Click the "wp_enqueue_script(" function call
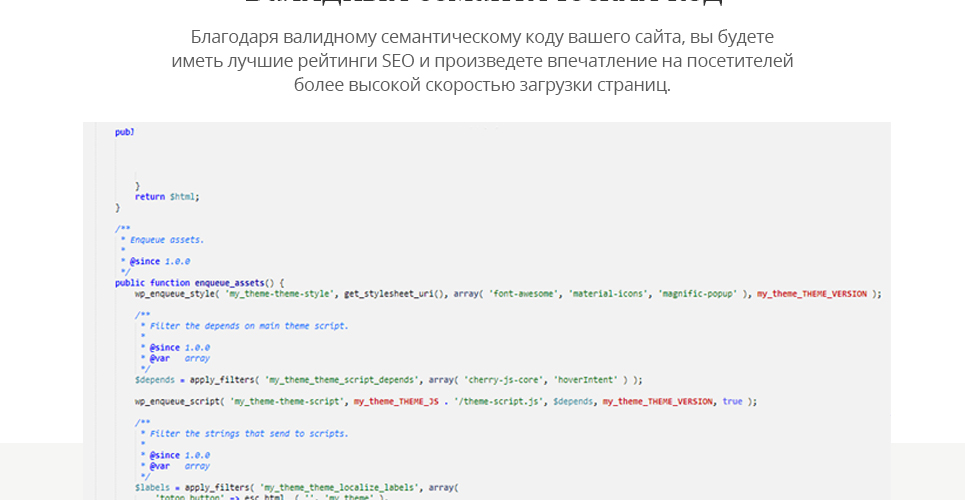The width and height of the screenshot is (965, 500). (x=180, y=401)
